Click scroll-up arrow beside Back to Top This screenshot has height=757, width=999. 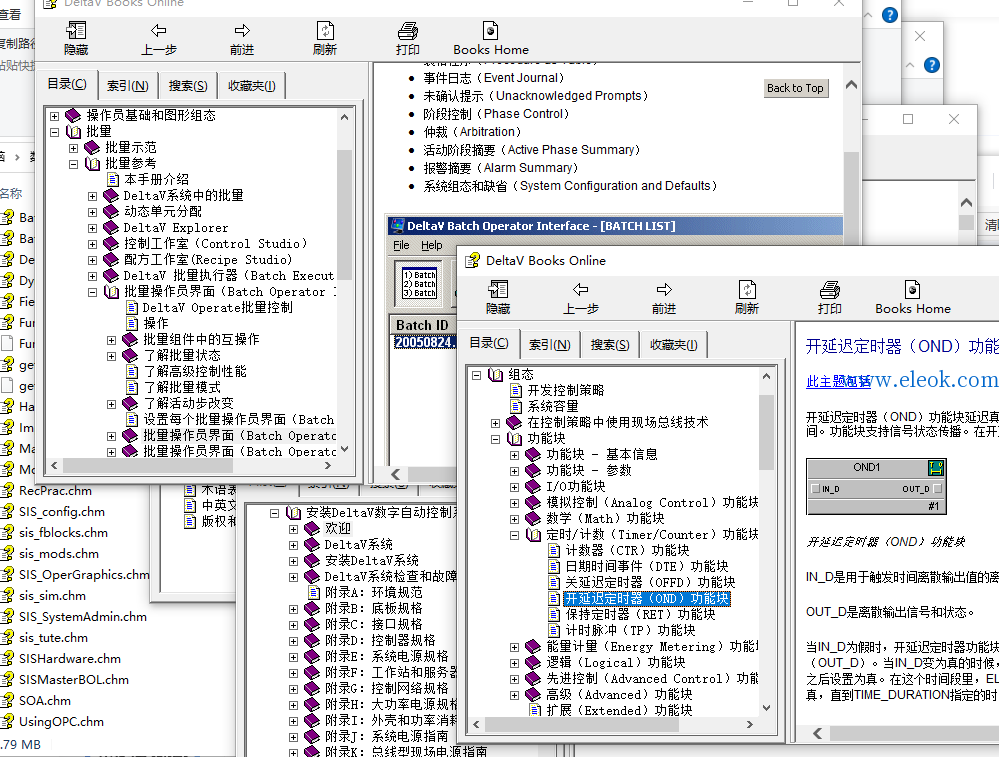click(x=851, y=85)
